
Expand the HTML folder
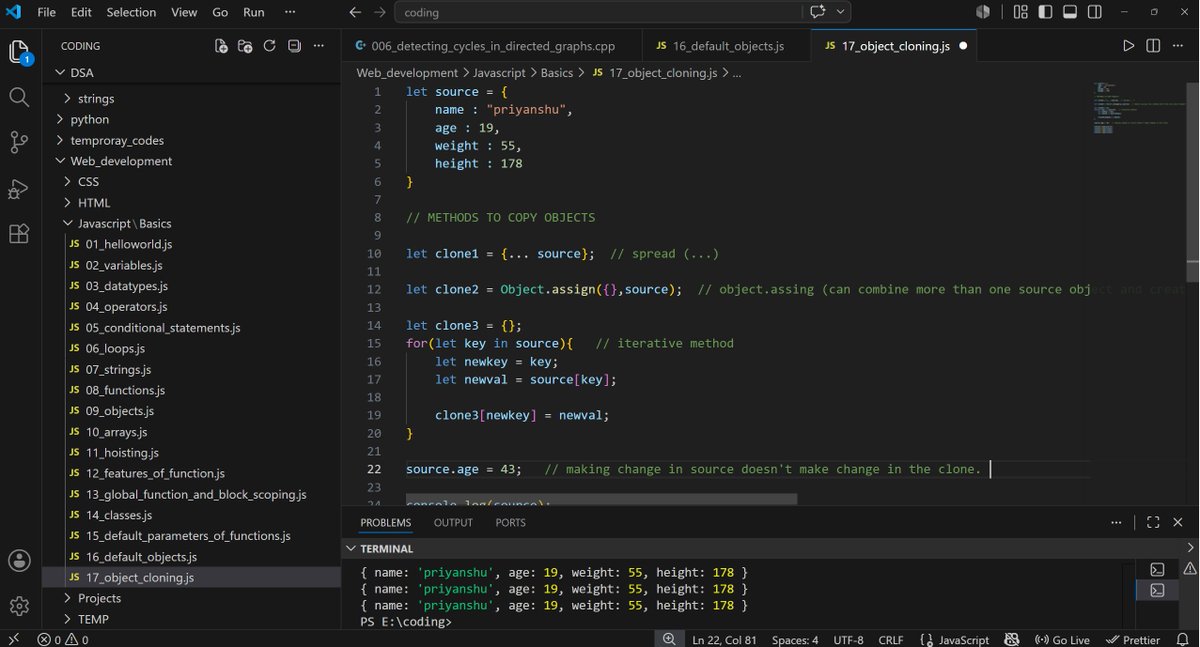click(94, 203)
